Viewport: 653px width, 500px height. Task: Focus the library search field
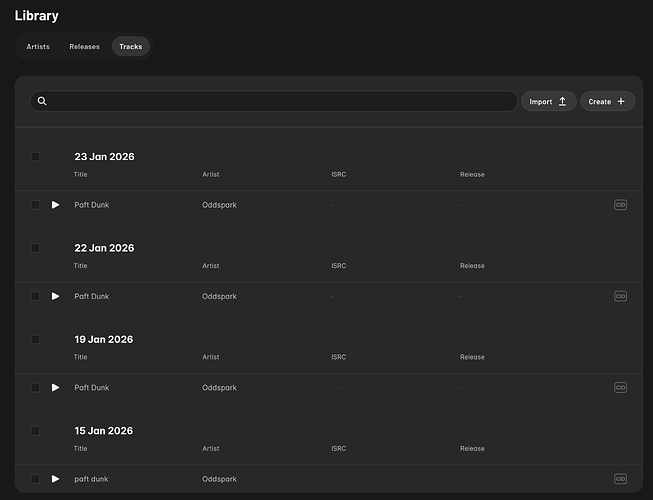tap(280, 101)
